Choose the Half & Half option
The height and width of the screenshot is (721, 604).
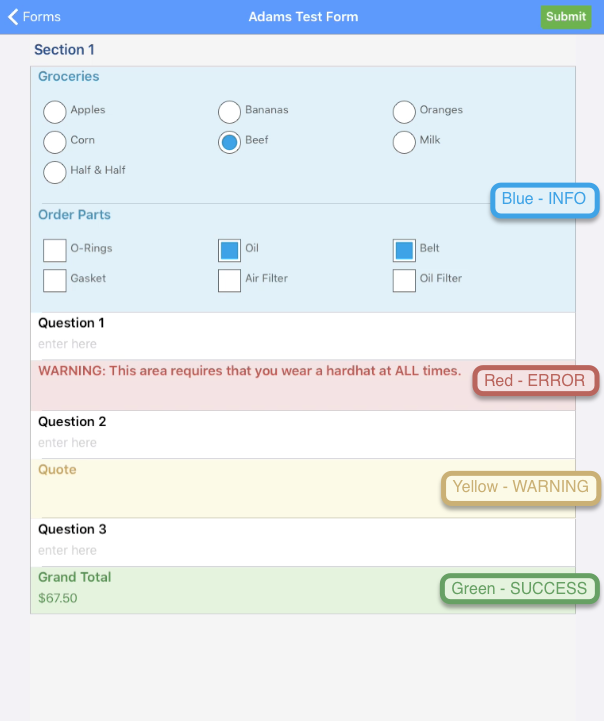(55, 171)
